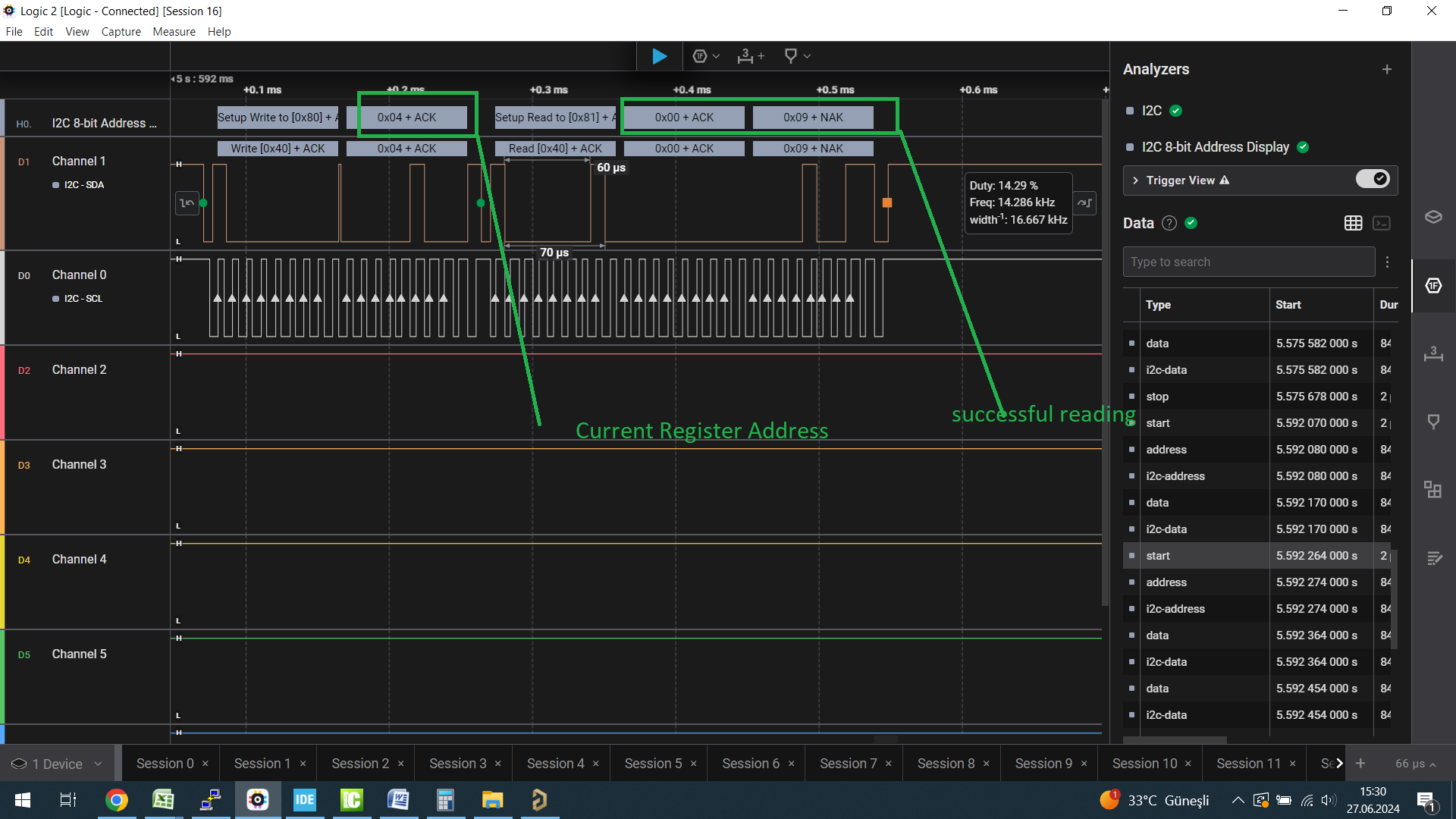This screenshot has height=819, width=1456.
Task: Open the 1 Device dropdown
Action: click(x=58, y=764)
